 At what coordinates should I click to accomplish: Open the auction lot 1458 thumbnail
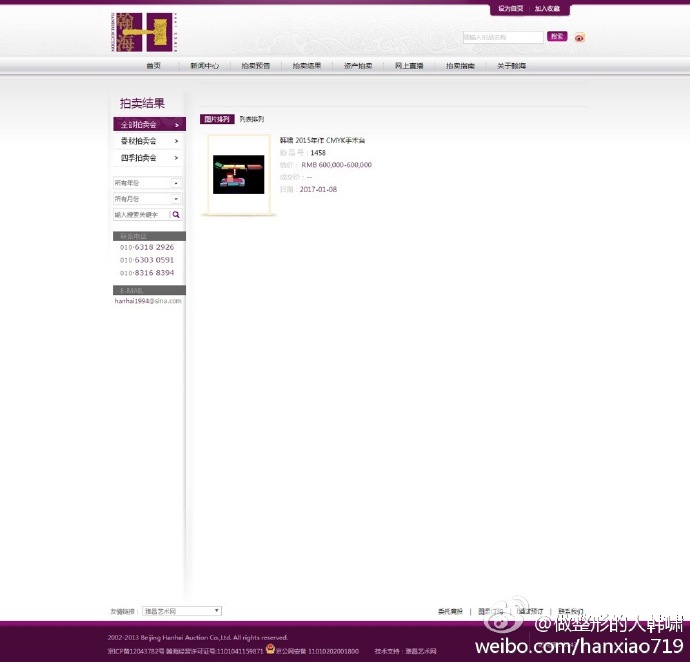(x=239, y=174)
